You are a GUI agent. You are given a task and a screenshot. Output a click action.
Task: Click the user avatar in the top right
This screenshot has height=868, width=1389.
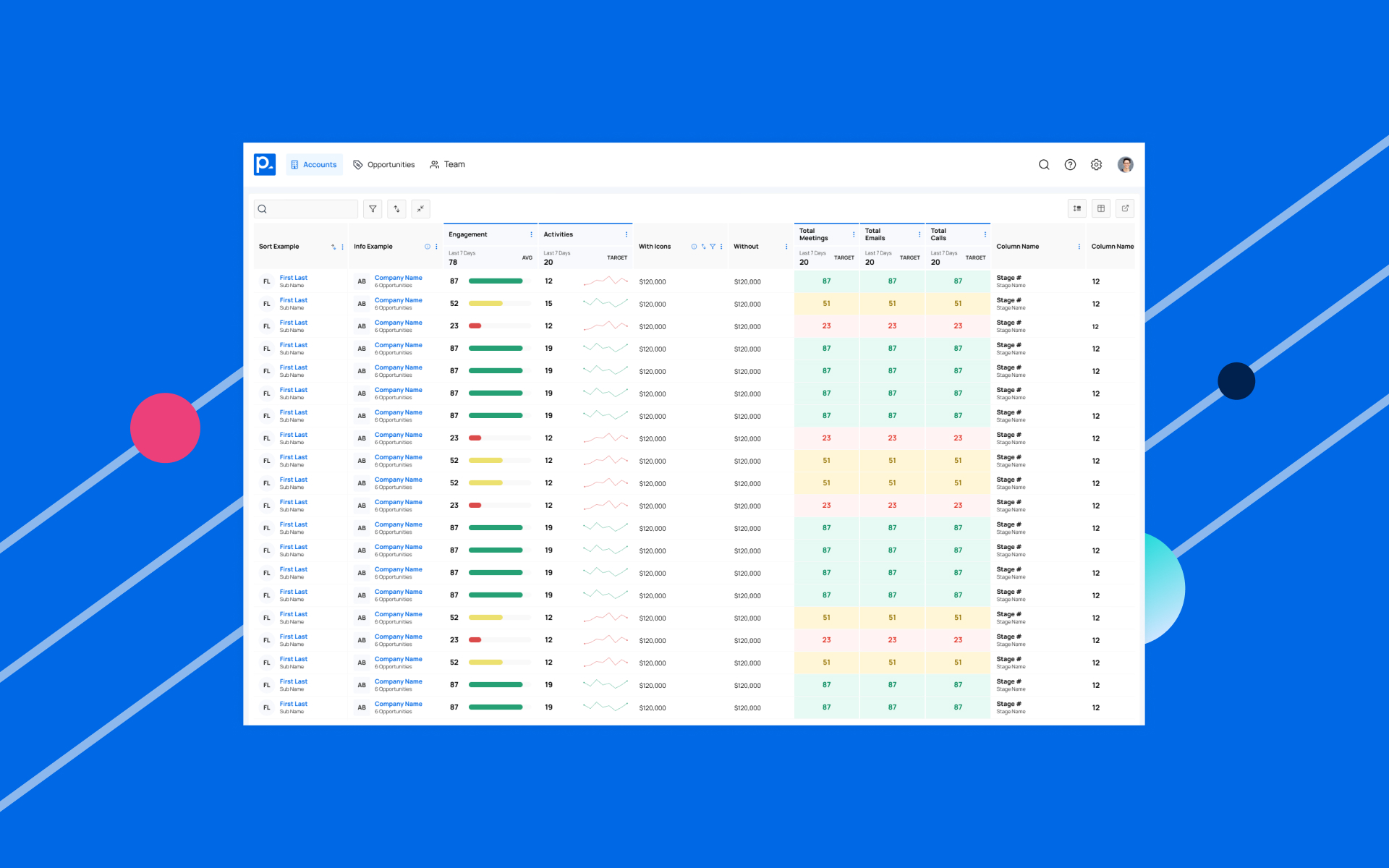click(x=1126, y=164)
